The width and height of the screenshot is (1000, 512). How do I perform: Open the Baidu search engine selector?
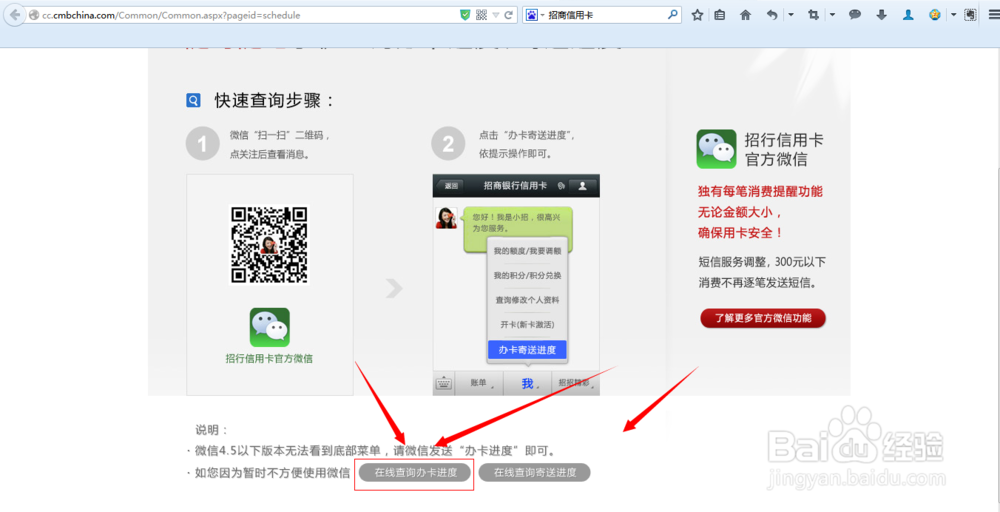[x=534, y=15]
